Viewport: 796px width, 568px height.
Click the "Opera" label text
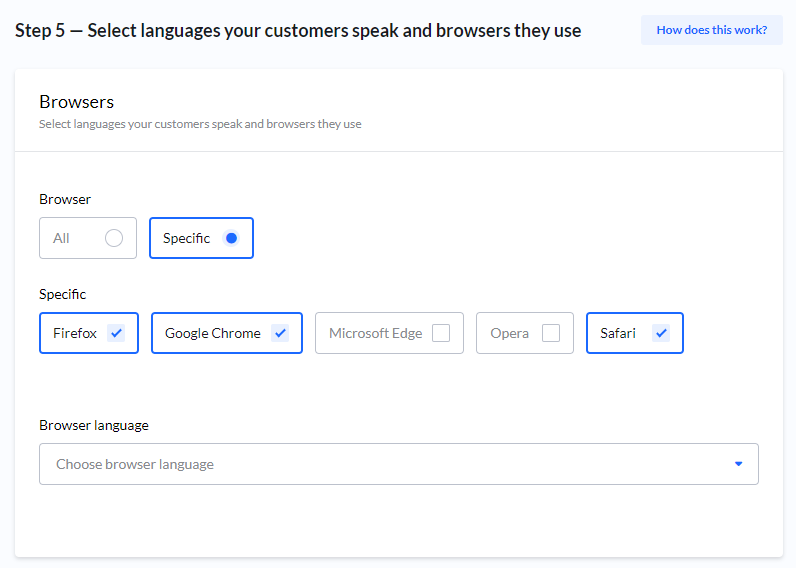click(509, 333)
